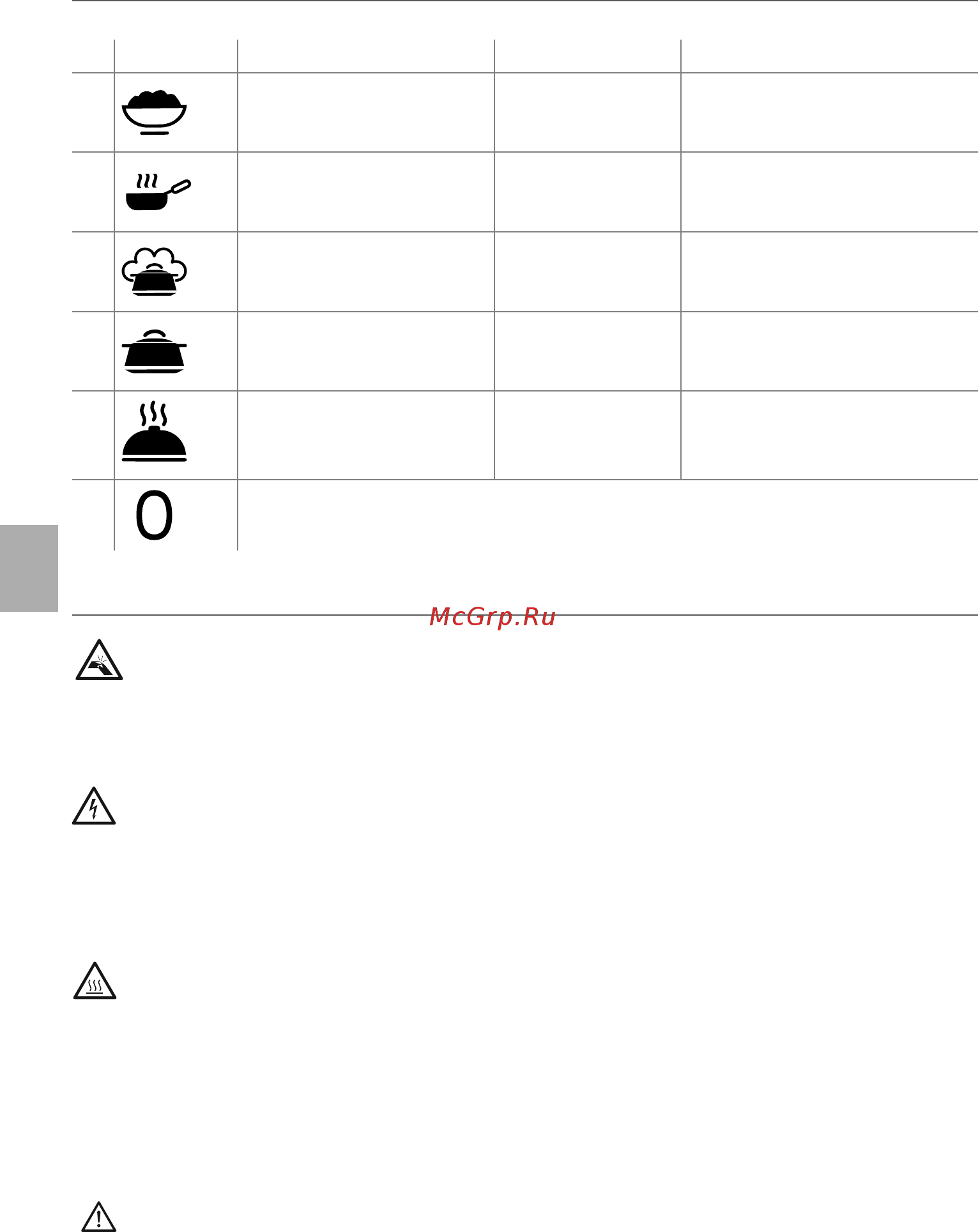
Task: Click the empty cell beside casserole pot
Action: coord(366,351)
